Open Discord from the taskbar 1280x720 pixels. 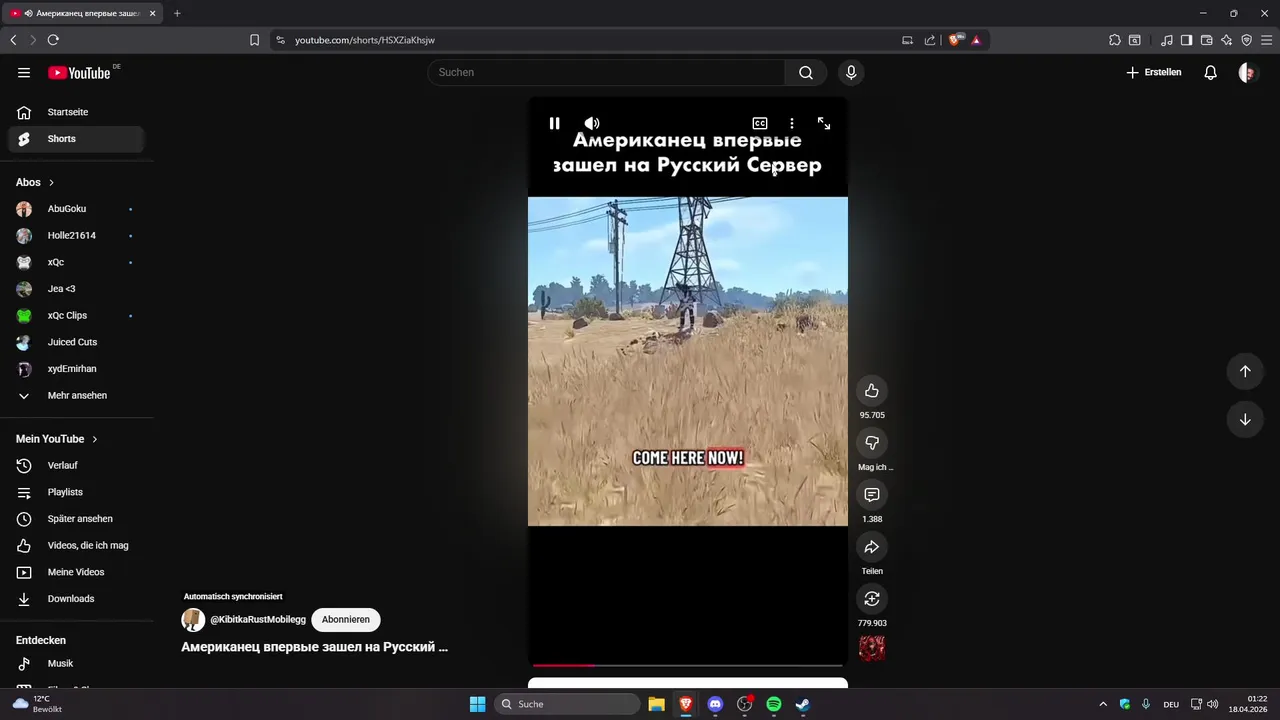715,704
